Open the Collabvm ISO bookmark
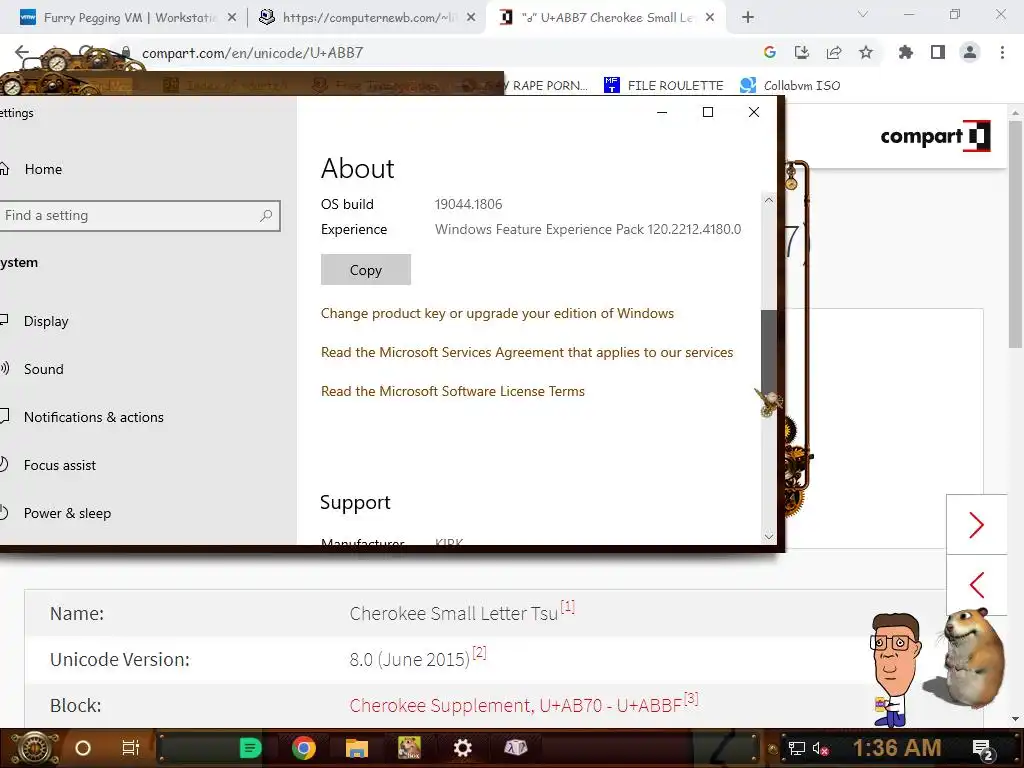Viewport: 1024px width, 768px height. click(x=790, y=86)
